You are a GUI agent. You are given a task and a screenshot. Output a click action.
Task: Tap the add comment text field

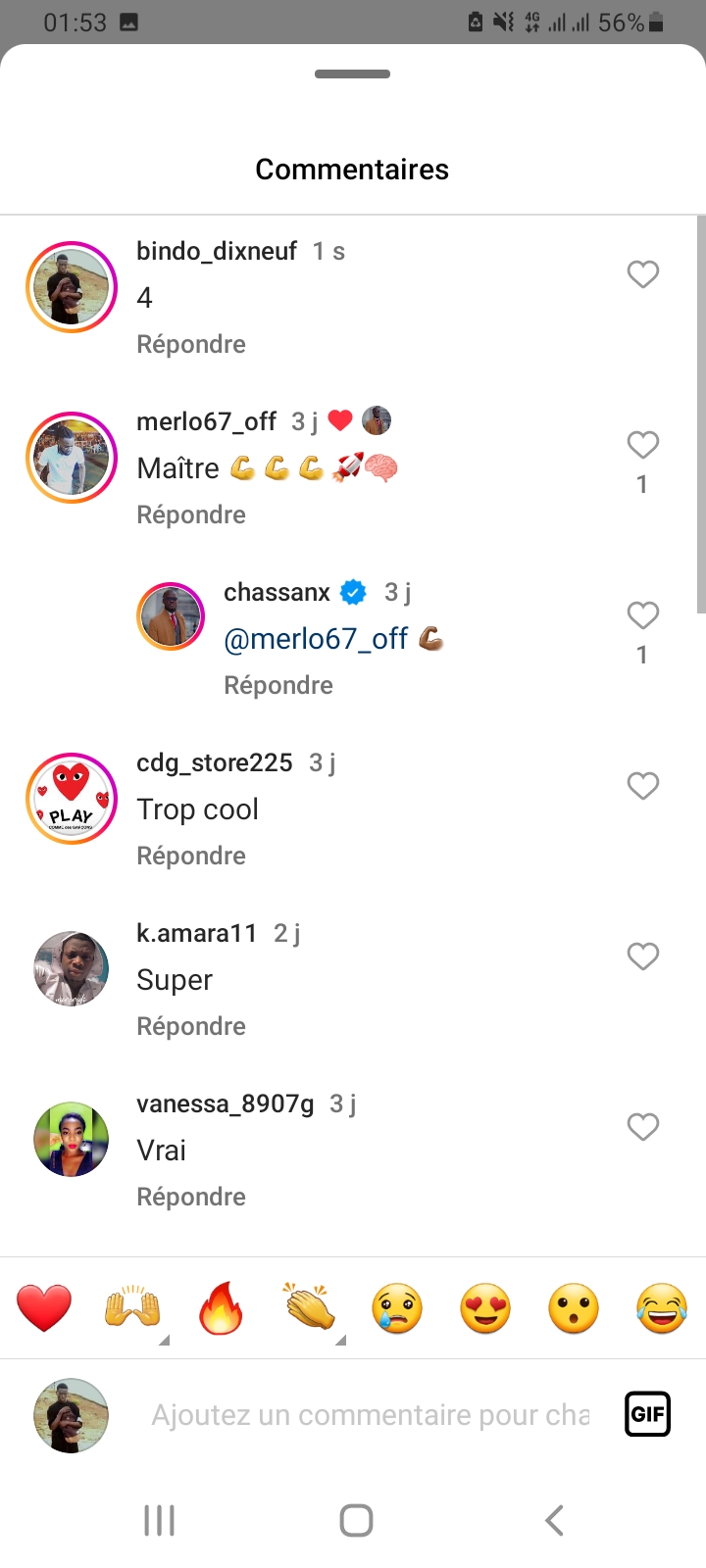(371, 1415)
